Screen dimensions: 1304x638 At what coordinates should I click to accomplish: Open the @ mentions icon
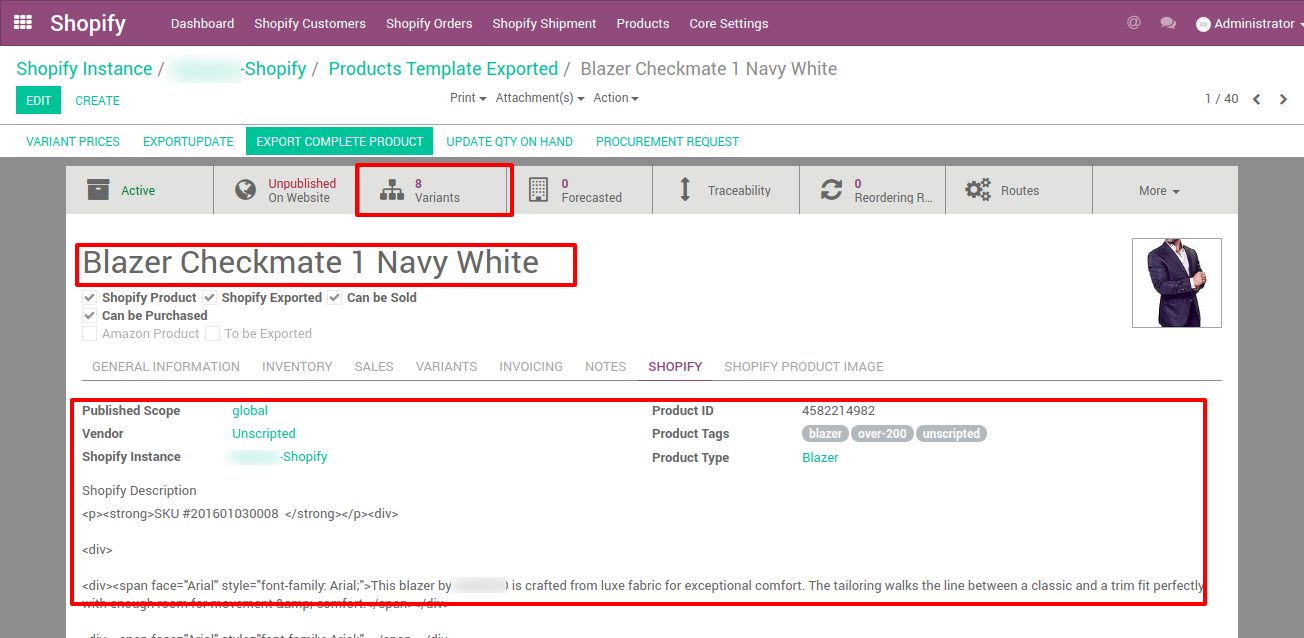1133,23
